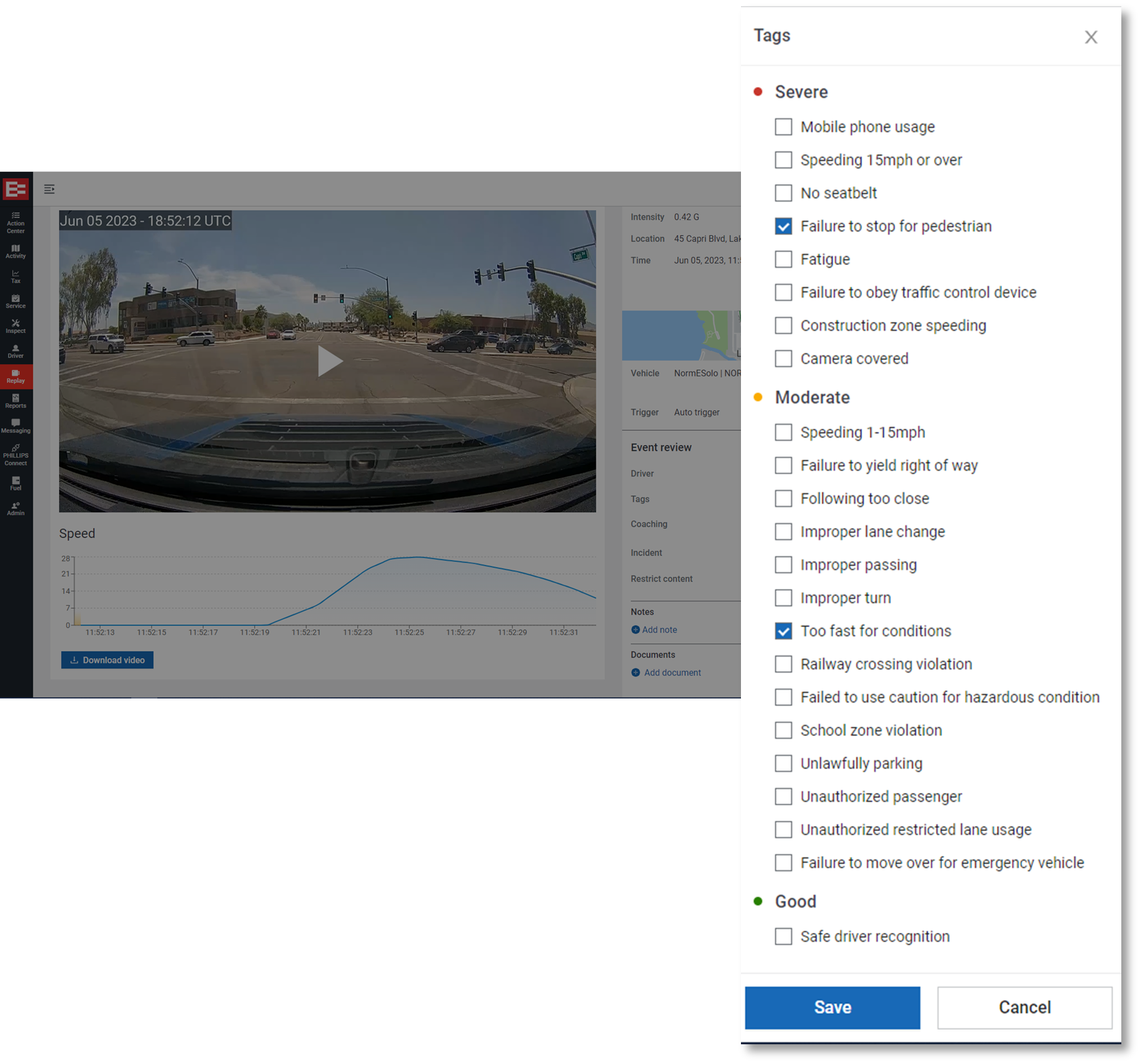Play the dashcam video

tap(328, 361)
